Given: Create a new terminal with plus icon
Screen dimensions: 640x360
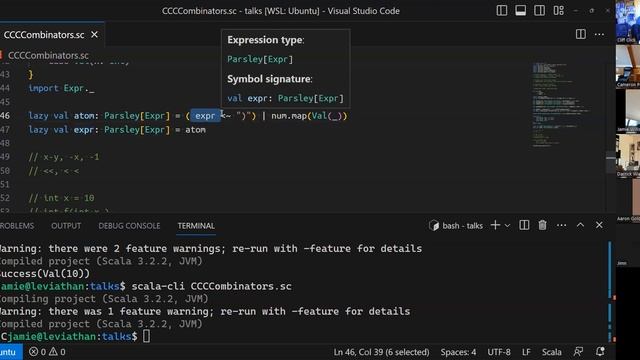Looking at the screenshot, I should [x=495, y=225].
